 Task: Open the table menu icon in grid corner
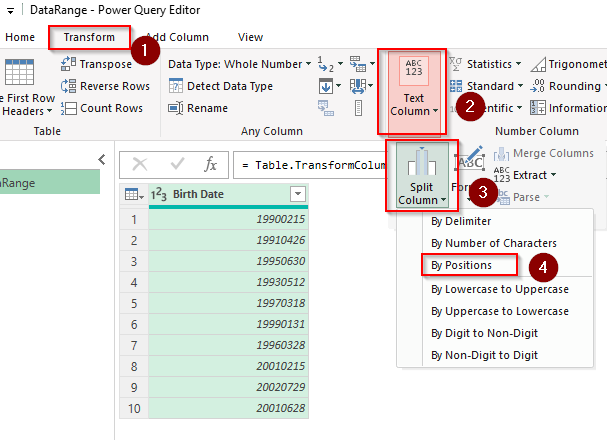point(134,194)
